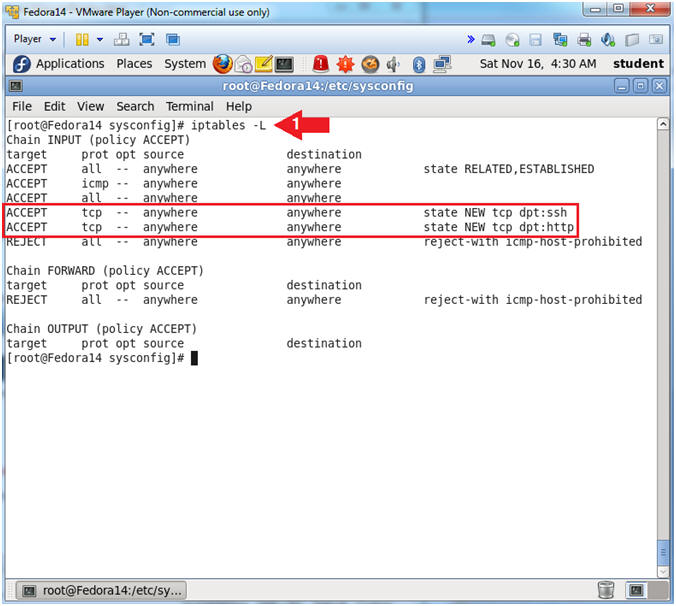Open the Player menu dropdown

(x=34, y=39)
